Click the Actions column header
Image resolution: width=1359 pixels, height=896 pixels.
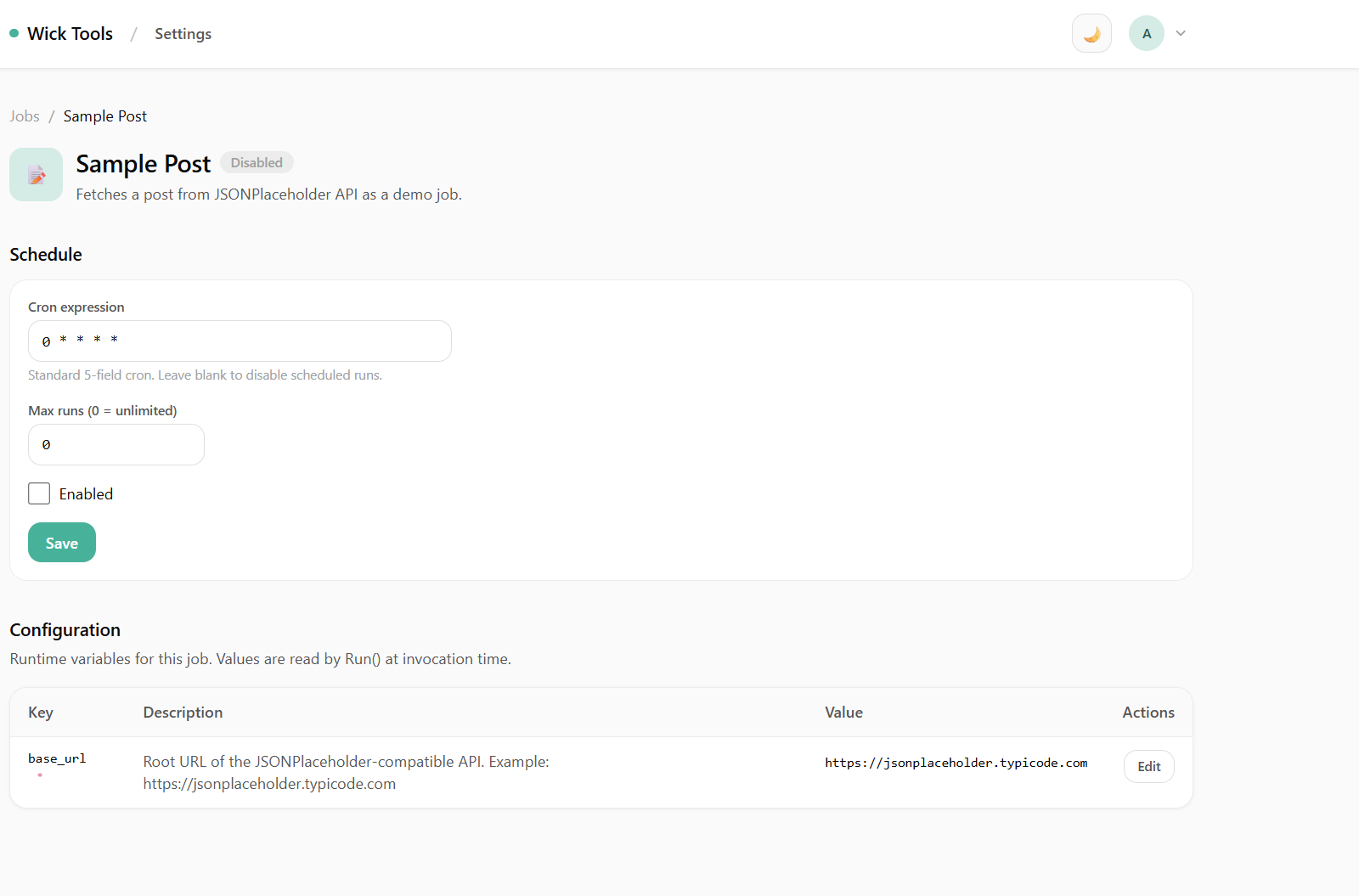tap(1148, 713)
